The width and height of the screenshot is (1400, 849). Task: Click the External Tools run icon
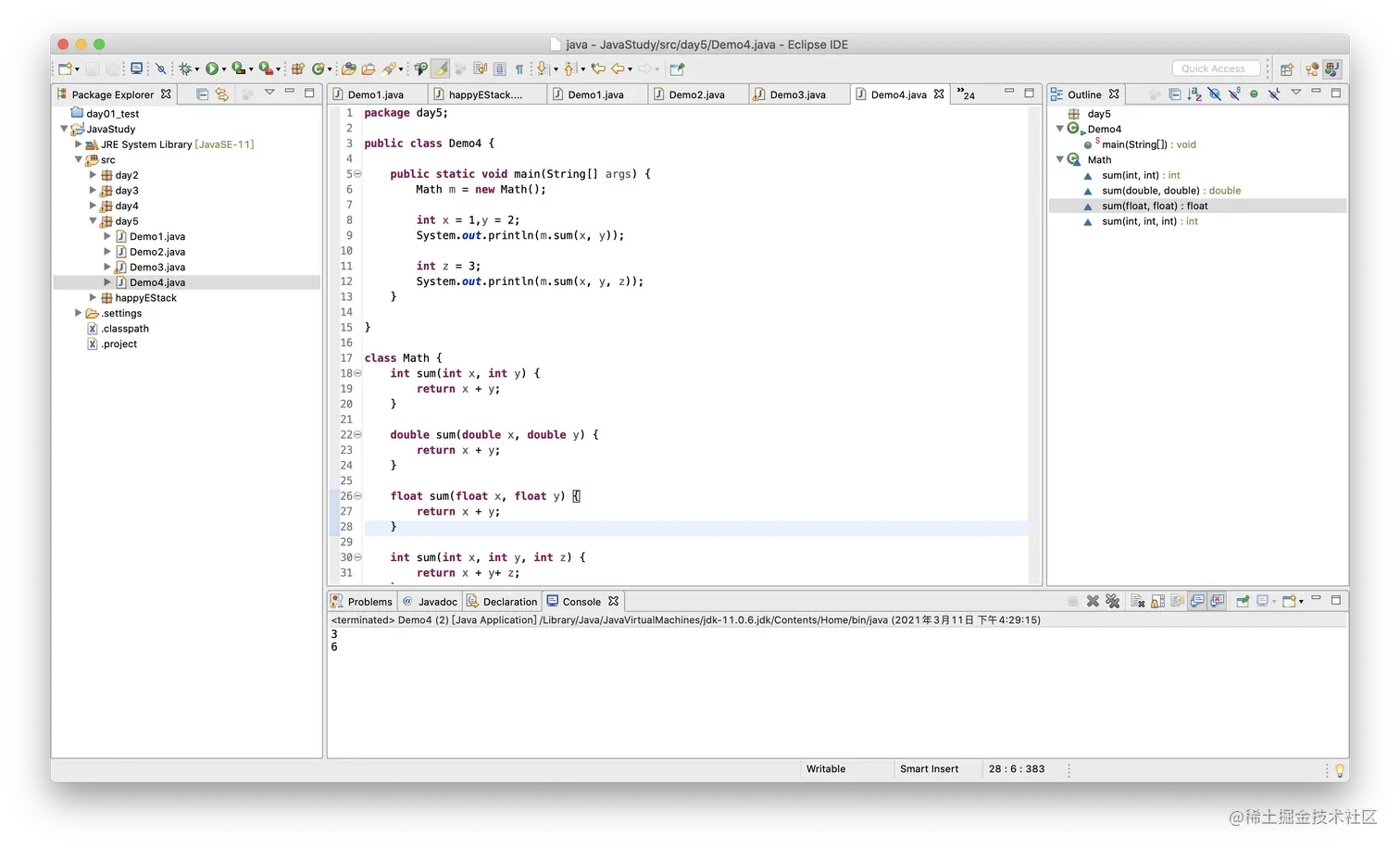click(265, 69)
